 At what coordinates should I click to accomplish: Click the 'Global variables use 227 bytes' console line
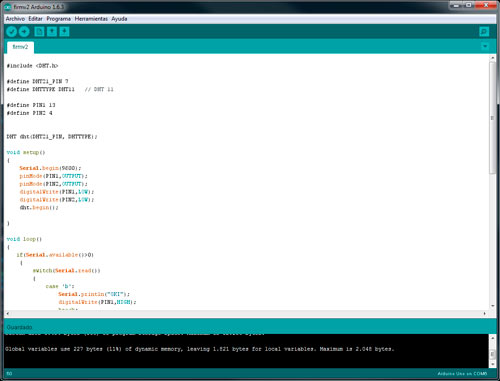click(x=200, y=349)
